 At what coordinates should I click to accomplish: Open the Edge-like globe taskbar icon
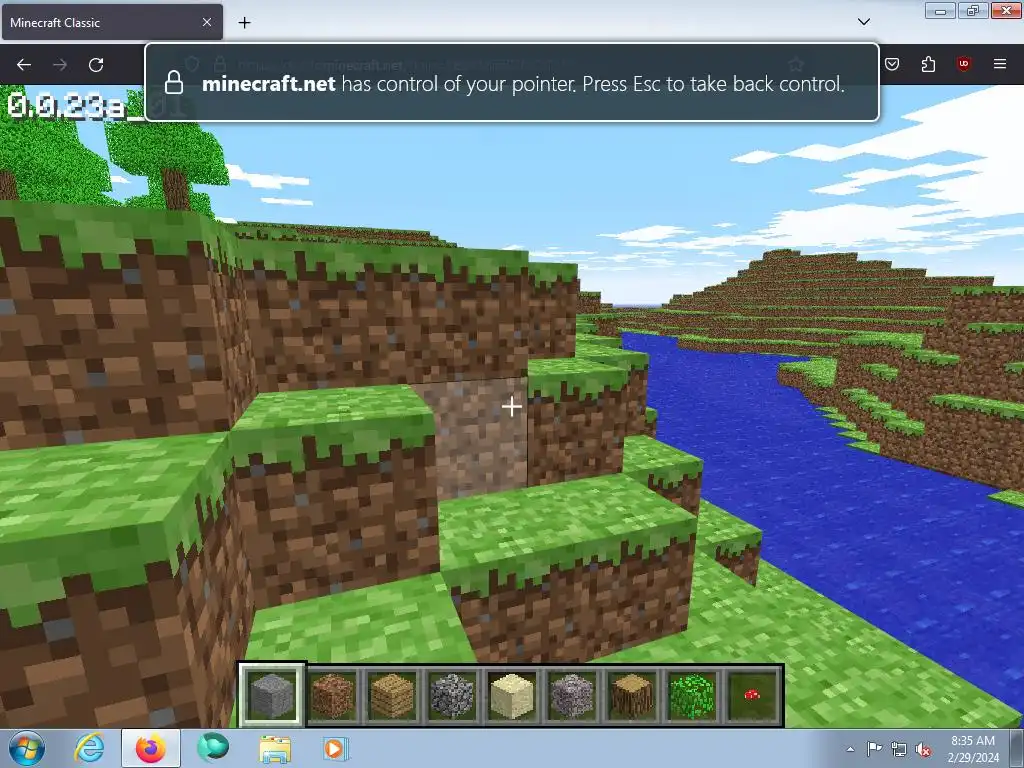[213, 748]
